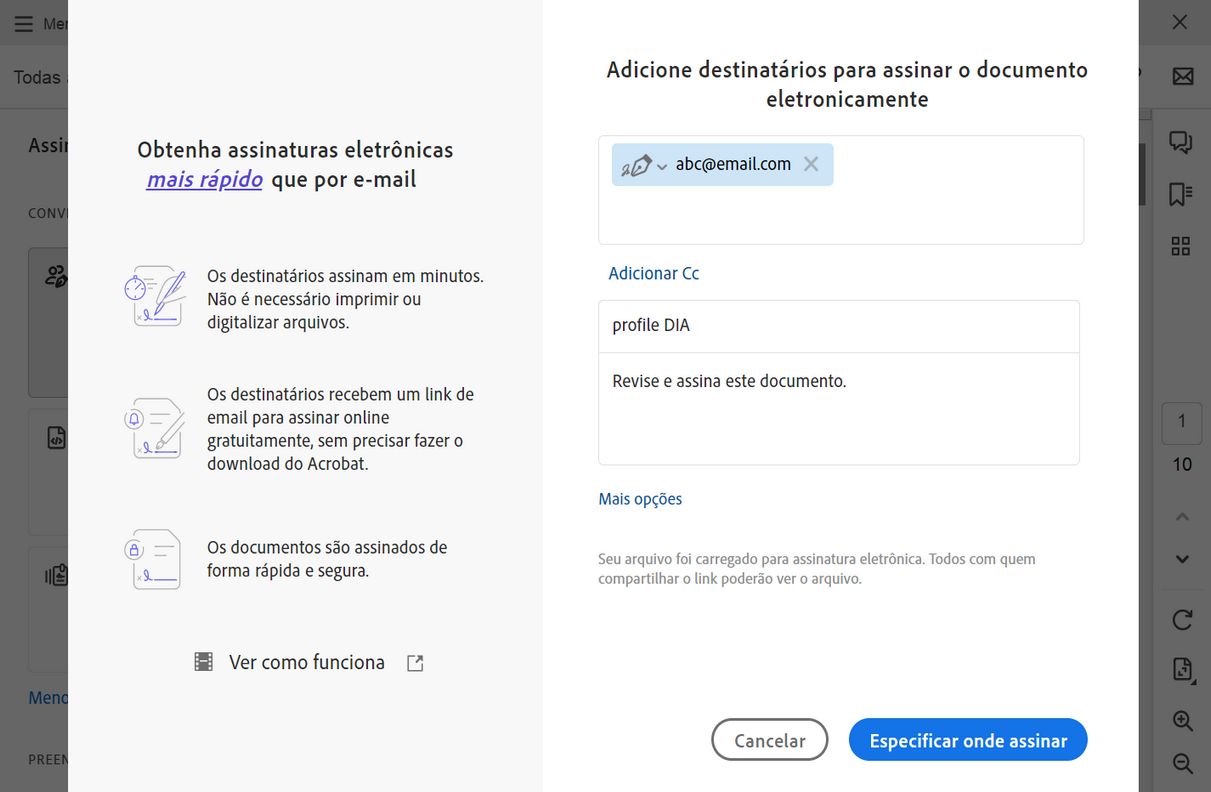Go to next page with down chevron

(x=1182, y=559)
